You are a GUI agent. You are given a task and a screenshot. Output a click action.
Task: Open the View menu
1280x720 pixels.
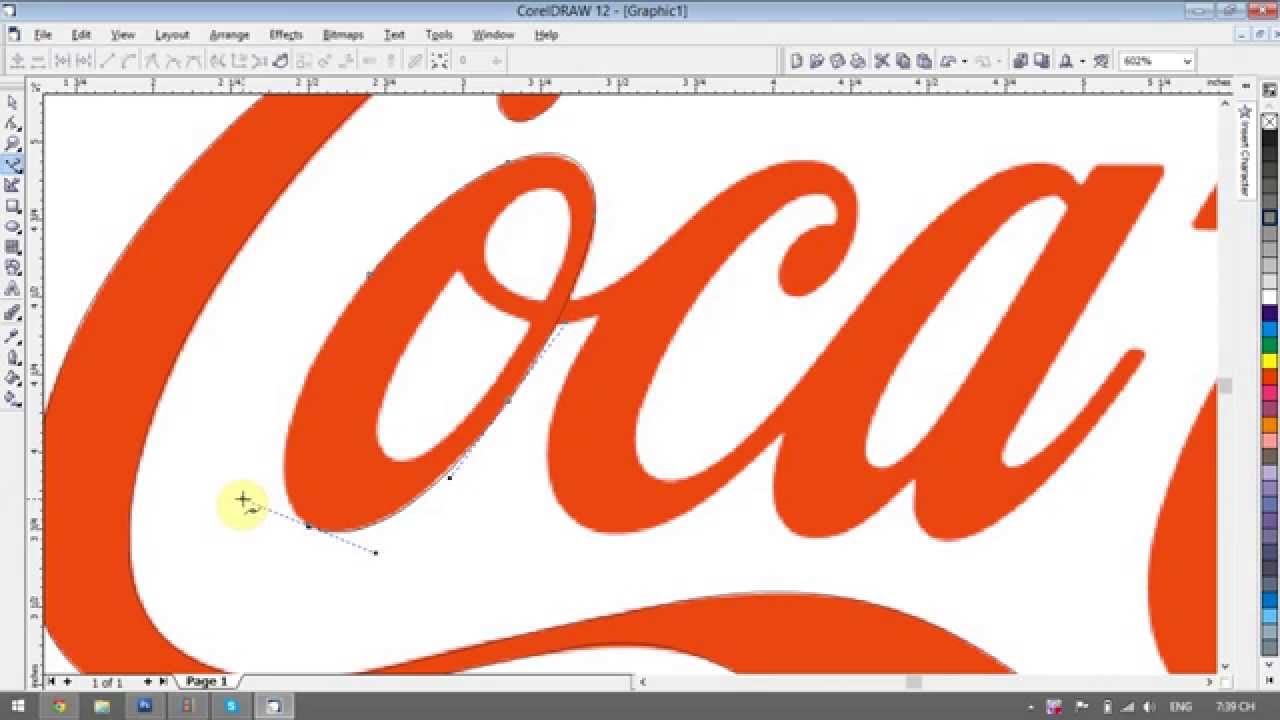point(122,34)
